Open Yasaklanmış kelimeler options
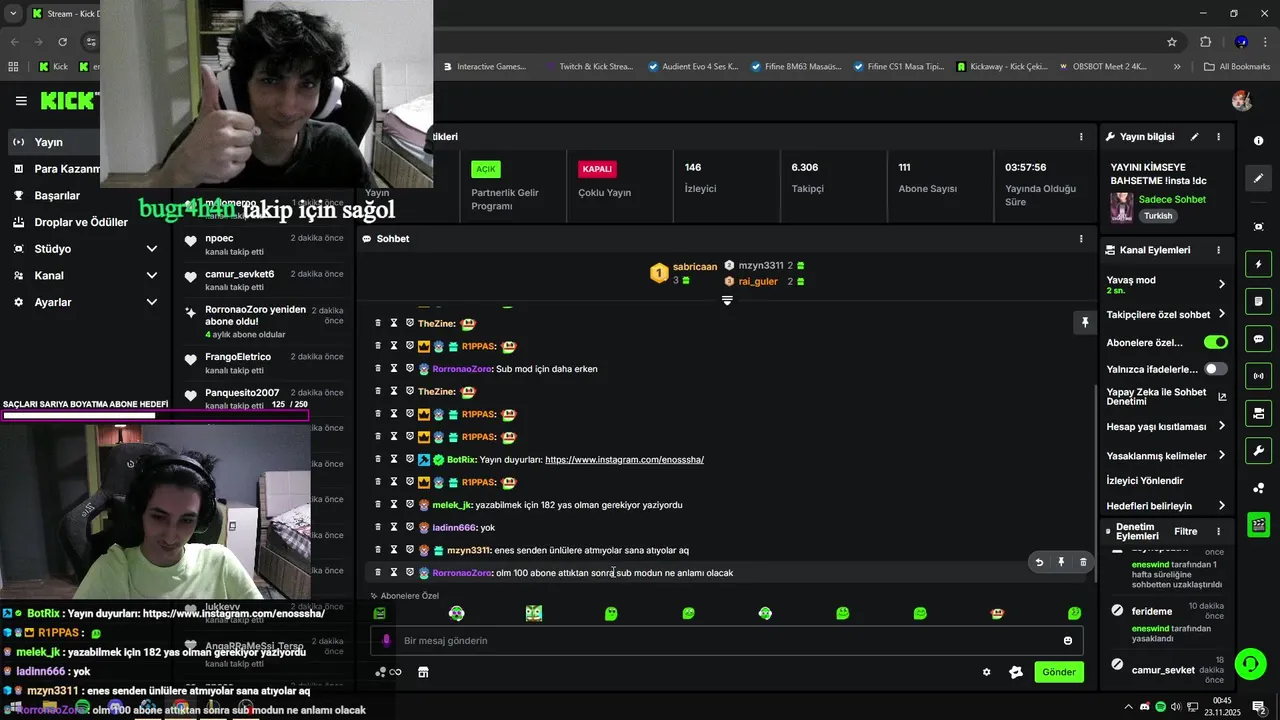This screenshot has width=1280, height=720. point(1222,456)
